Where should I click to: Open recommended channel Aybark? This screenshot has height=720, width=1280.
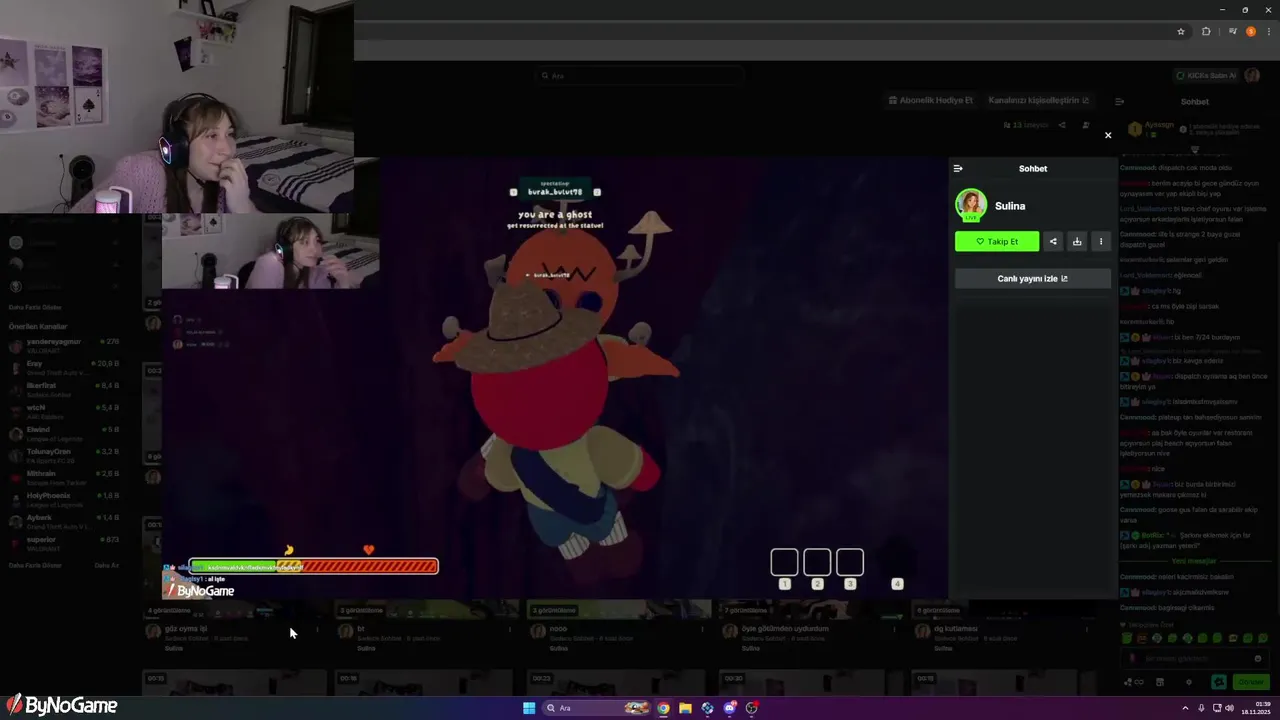pos(64,521)
